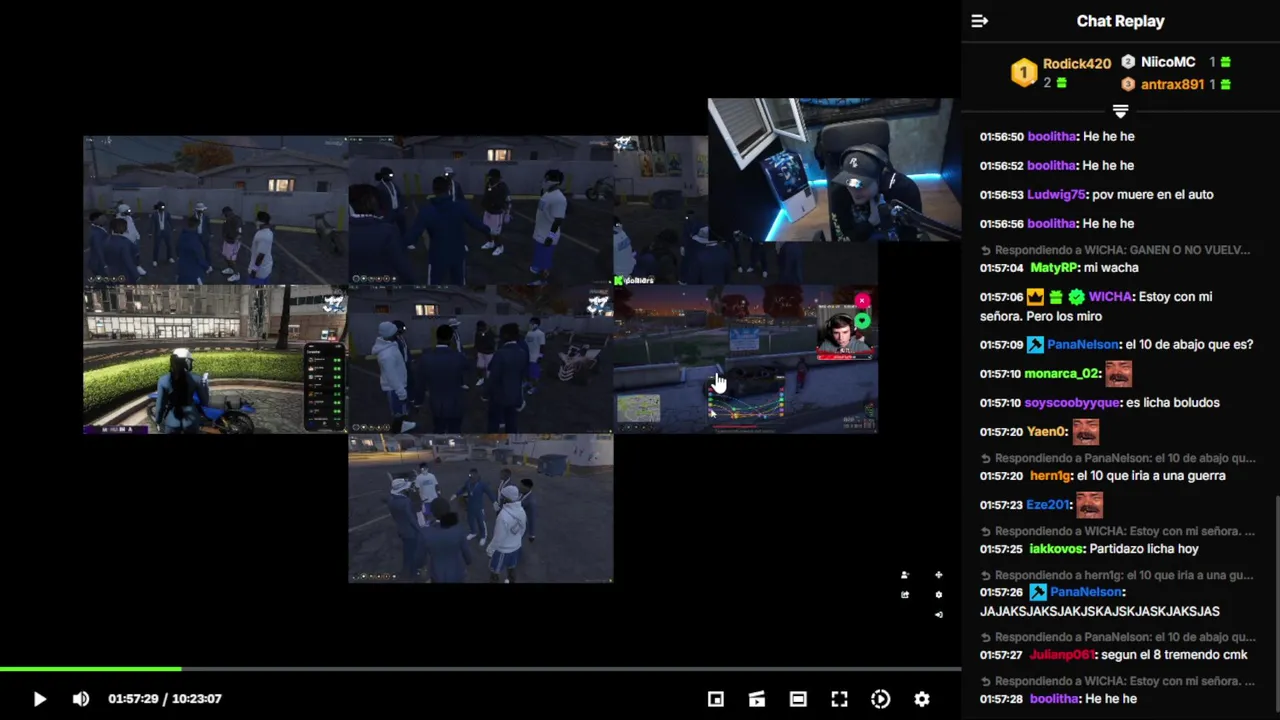Click PanaNelson's badge at 01:57:09
This screenshot has width=1280, height=720.
1035,345
